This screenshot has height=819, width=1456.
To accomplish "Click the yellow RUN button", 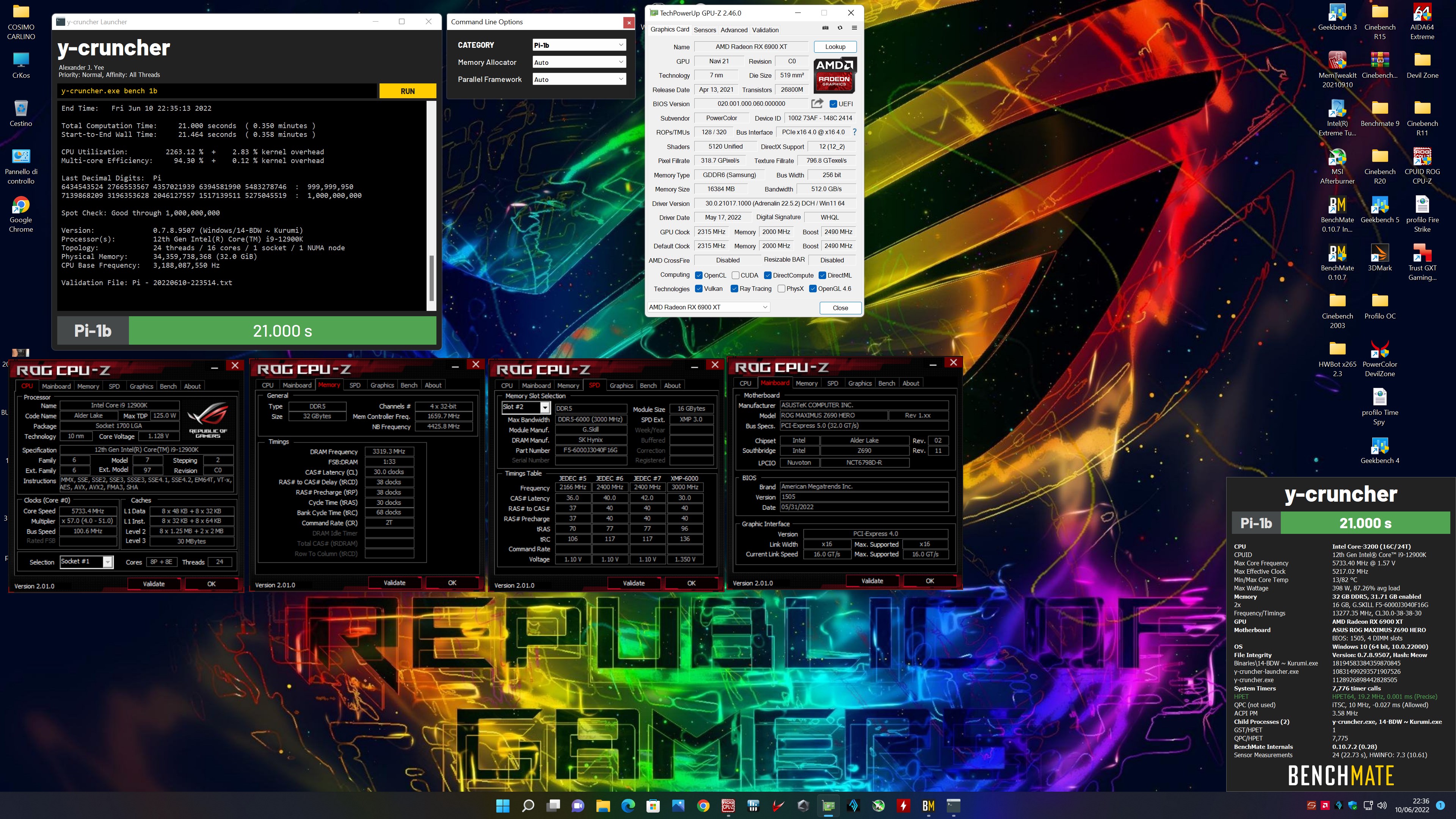I will tap(408, 91).
